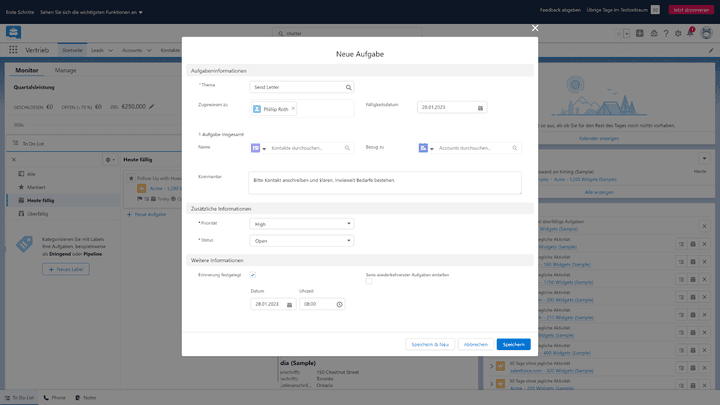Screen dimensions: 720x405
Task: Enable Serie wiederkehrender Aufgaben erstellen checkbox
Action: tap(369, 281)
